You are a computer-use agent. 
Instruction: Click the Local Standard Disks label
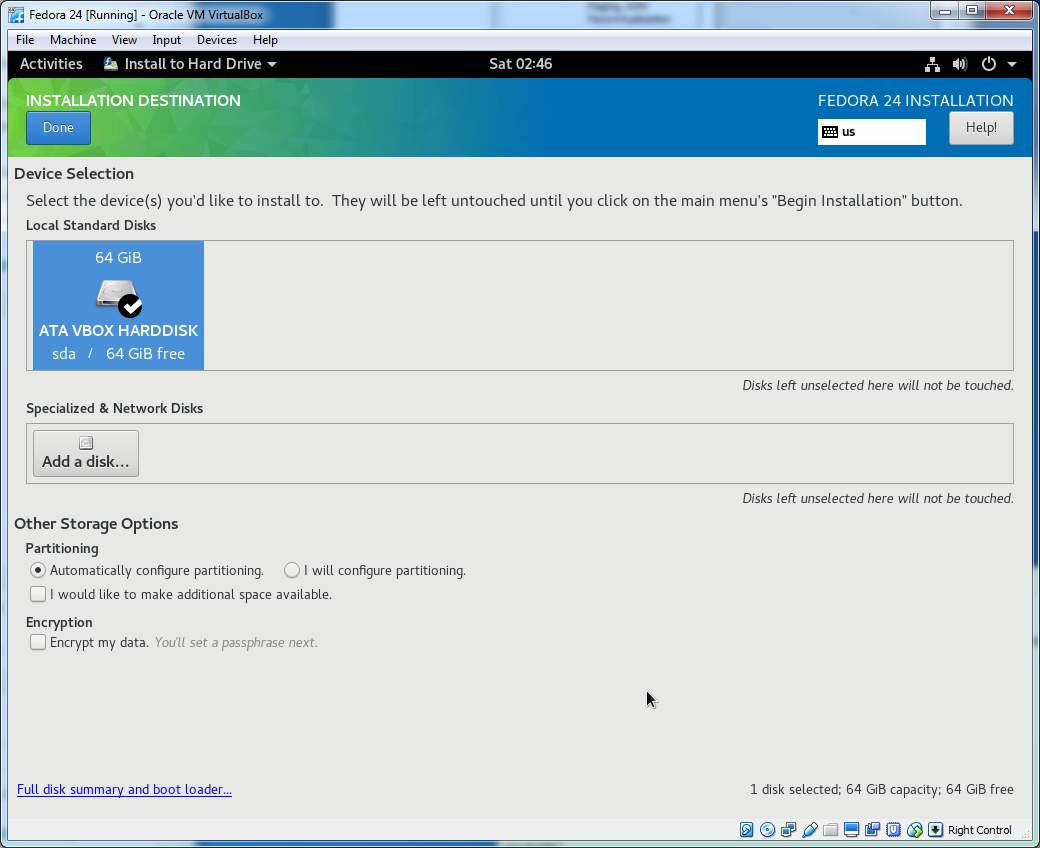click(91, 225)
